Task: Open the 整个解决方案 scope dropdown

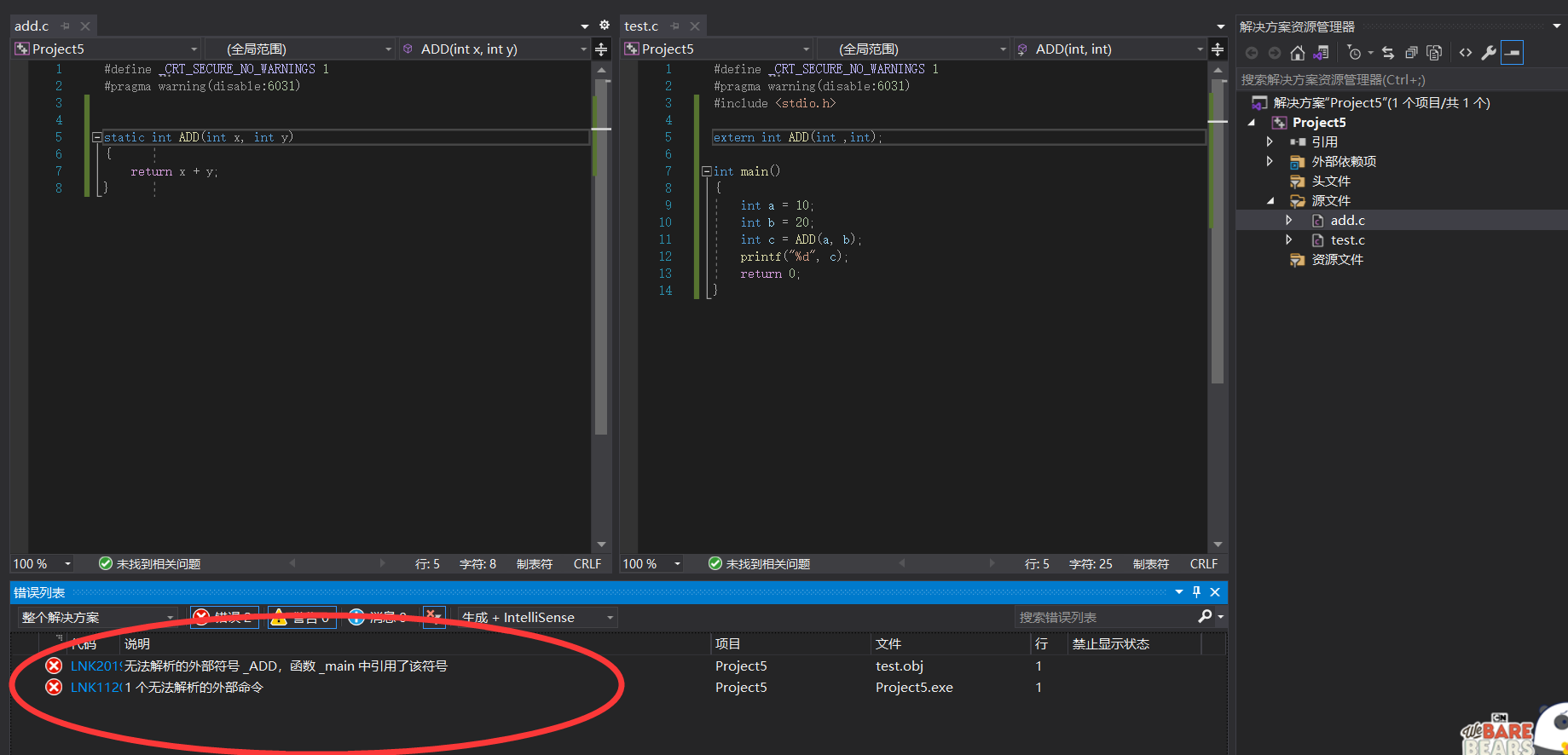Action: (97, 617)
